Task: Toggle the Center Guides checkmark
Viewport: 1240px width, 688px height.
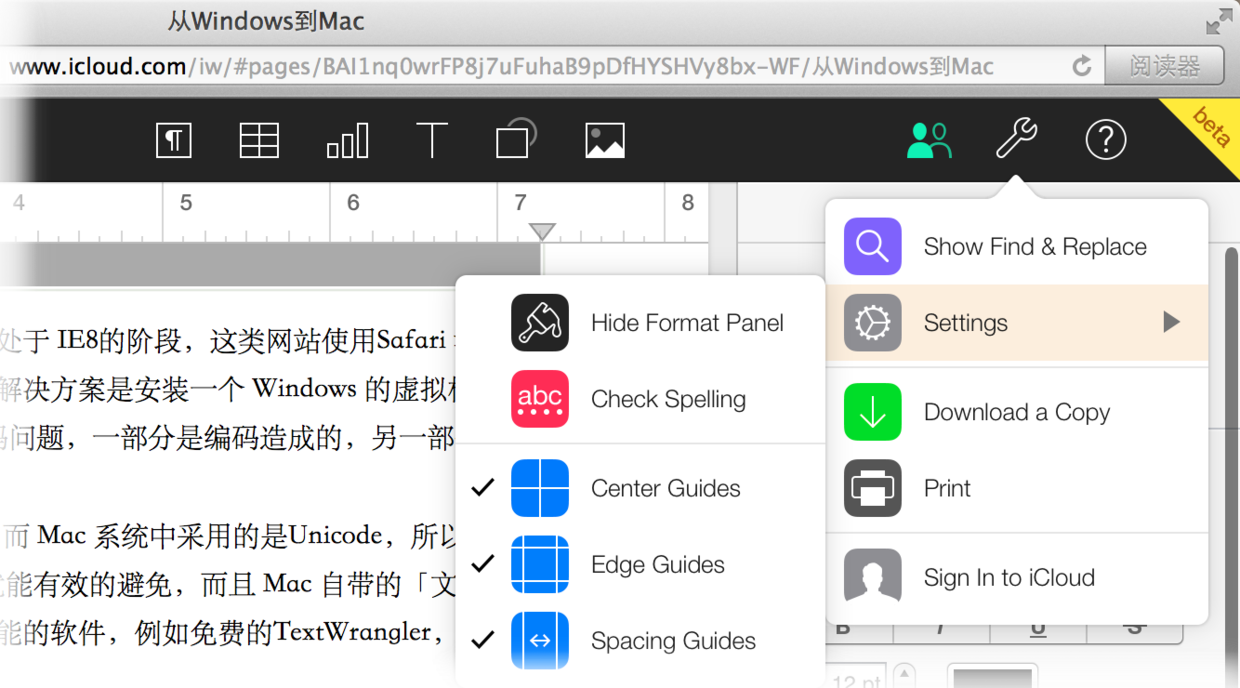Action: (483, 488)
